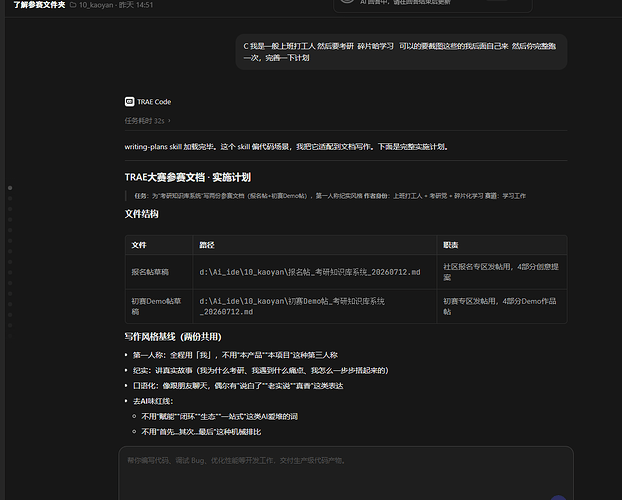
Task: Click the TRAE Code agent icon
Action: click(129, 102)
